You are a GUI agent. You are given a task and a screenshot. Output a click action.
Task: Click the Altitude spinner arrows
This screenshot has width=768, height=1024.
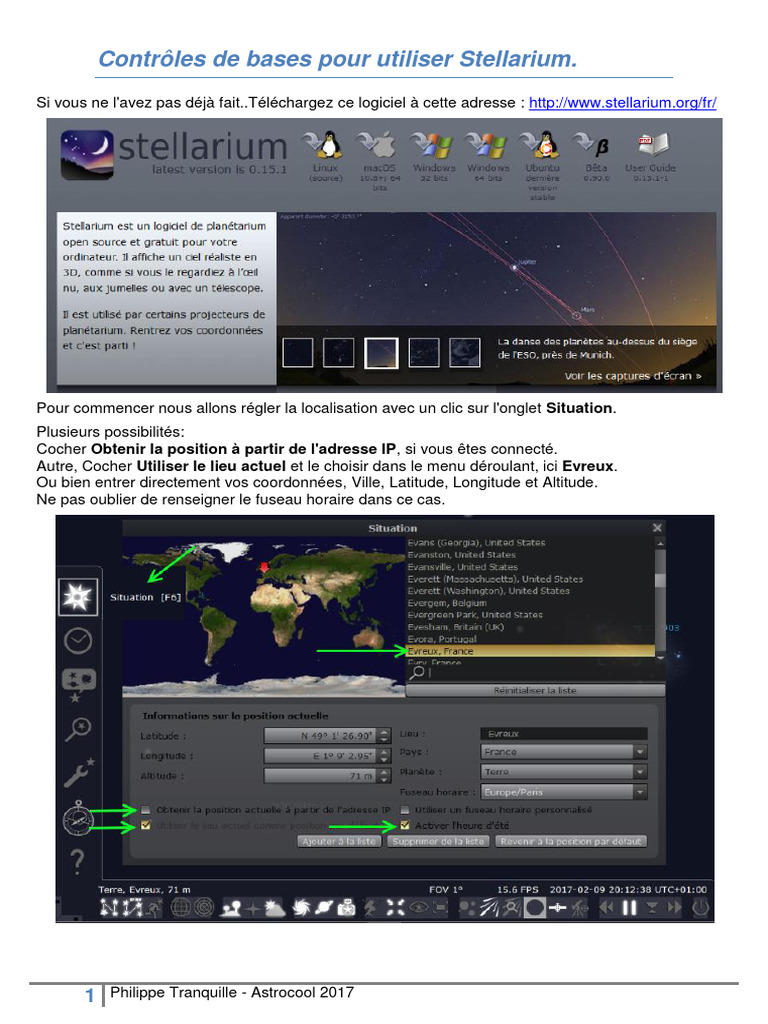click(385, 776)
